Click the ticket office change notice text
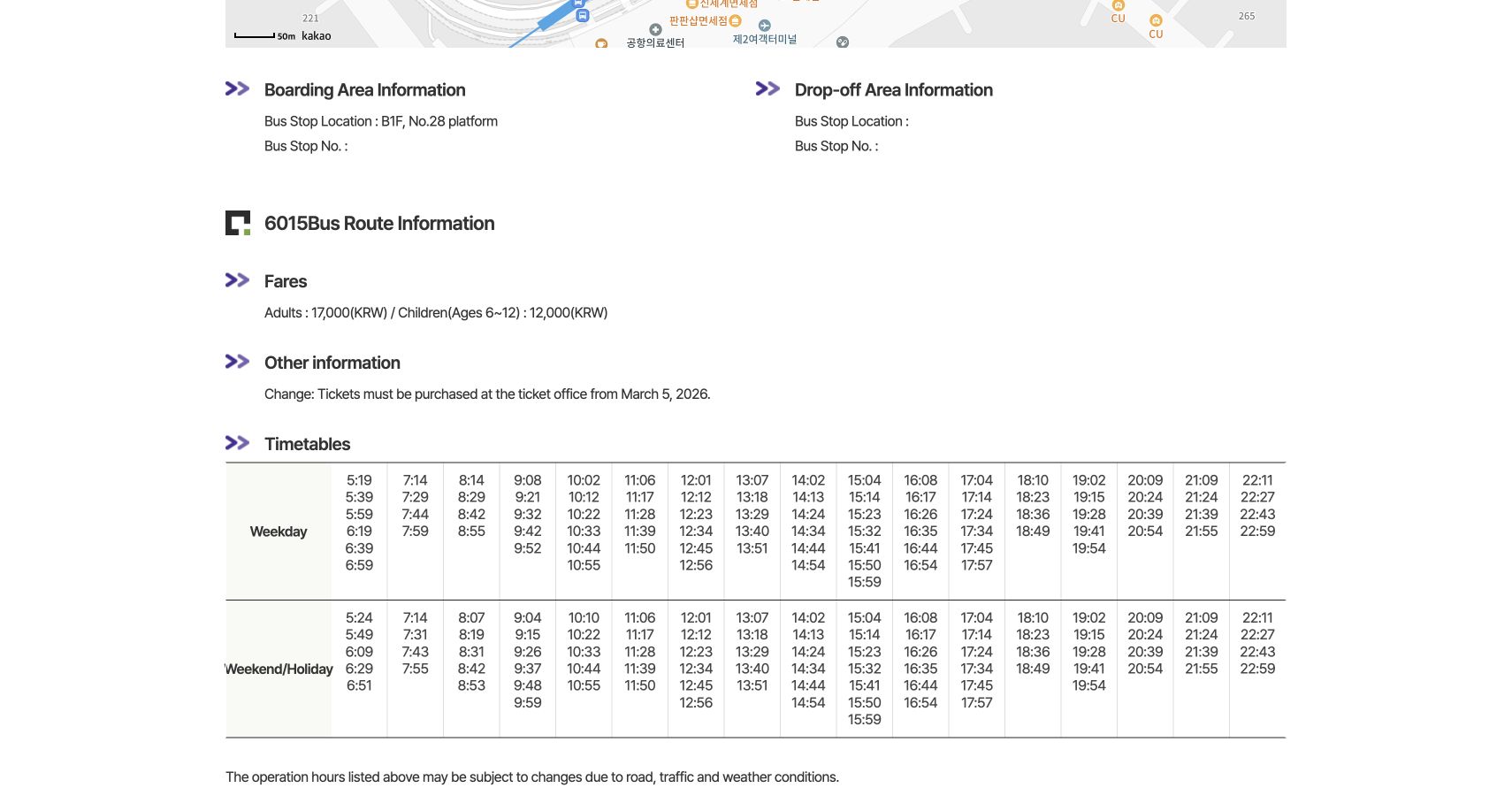Image resolution: width=1512 pixels, height=788 pixels. pos(487,394)
